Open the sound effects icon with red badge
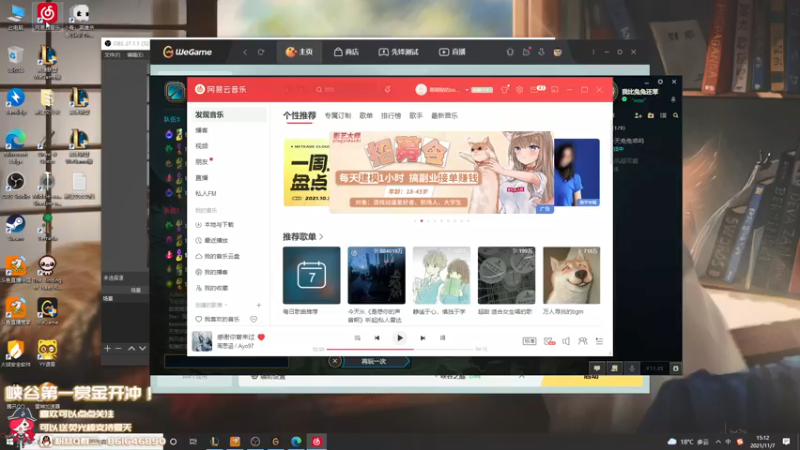The width and height of the screenshot is (800, 450). (x=549, y=341)
